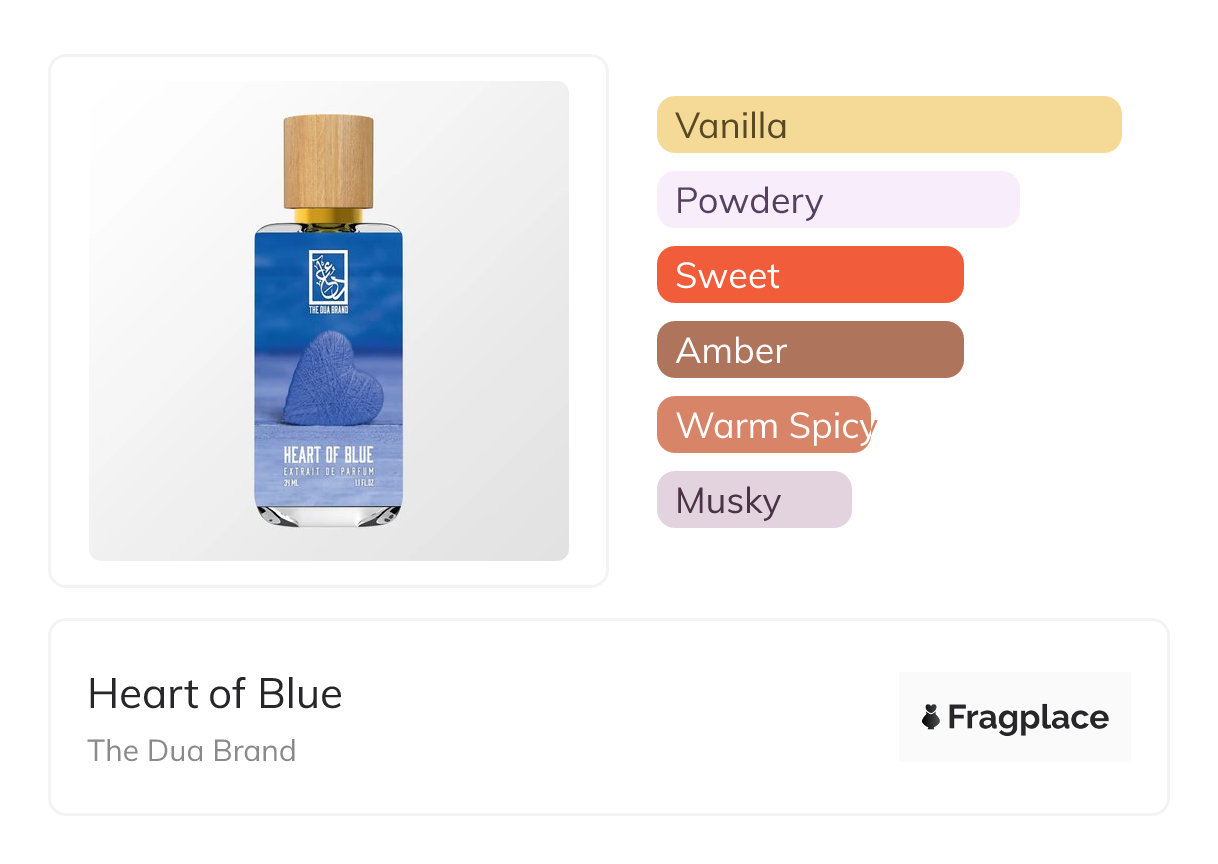This screenshot has height=864, width=1218.
Task: Click the 34 ML marking on label
Action: tap(290, 481)
